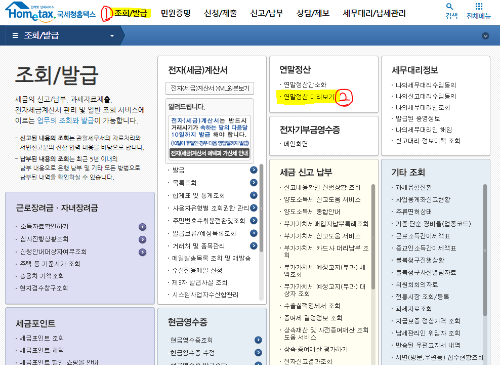Expand the blue bar's round chevron

tap(486, 36)
